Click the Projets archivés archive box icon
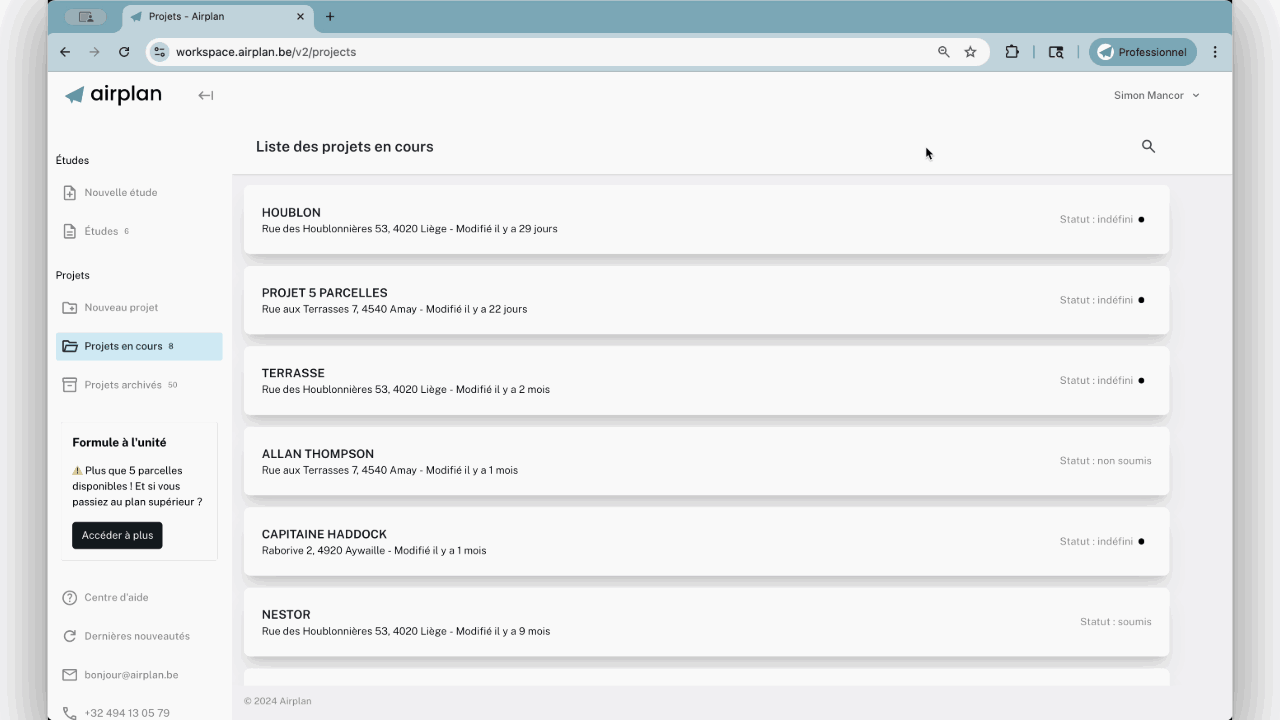 70,385
